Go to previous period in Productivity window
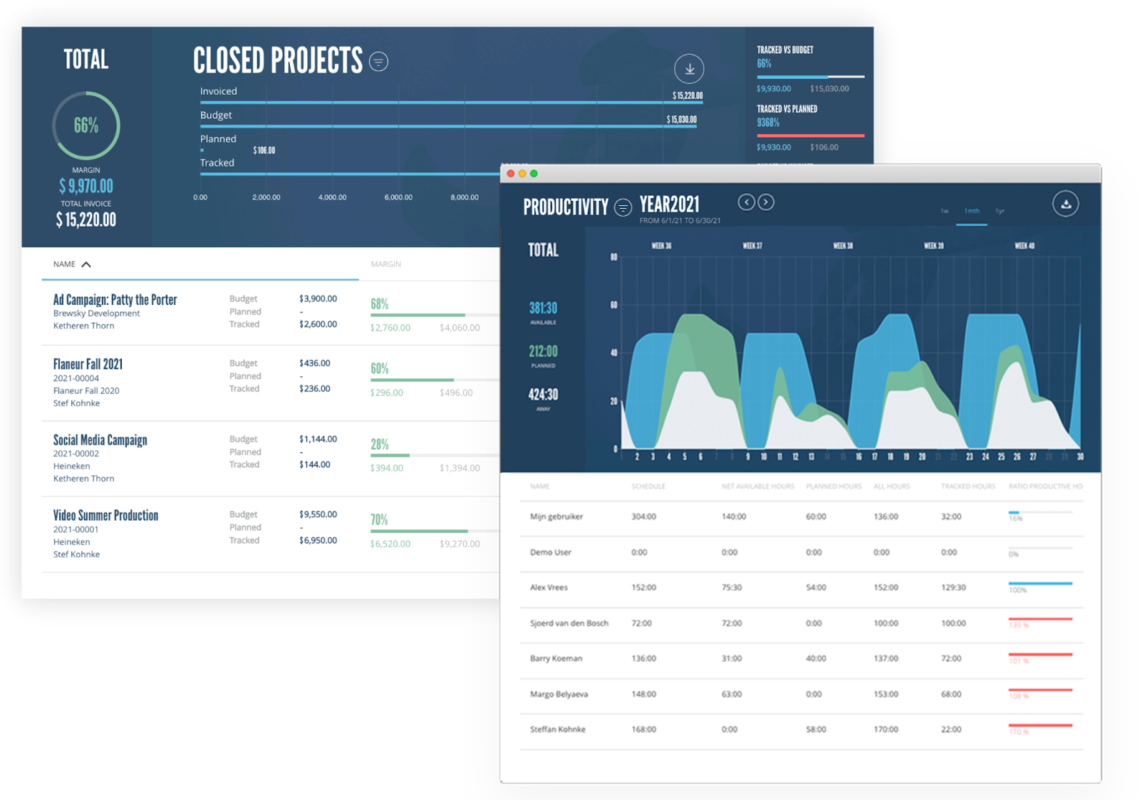This screenshot has height=800, width=1140. [x=746, y=202]
